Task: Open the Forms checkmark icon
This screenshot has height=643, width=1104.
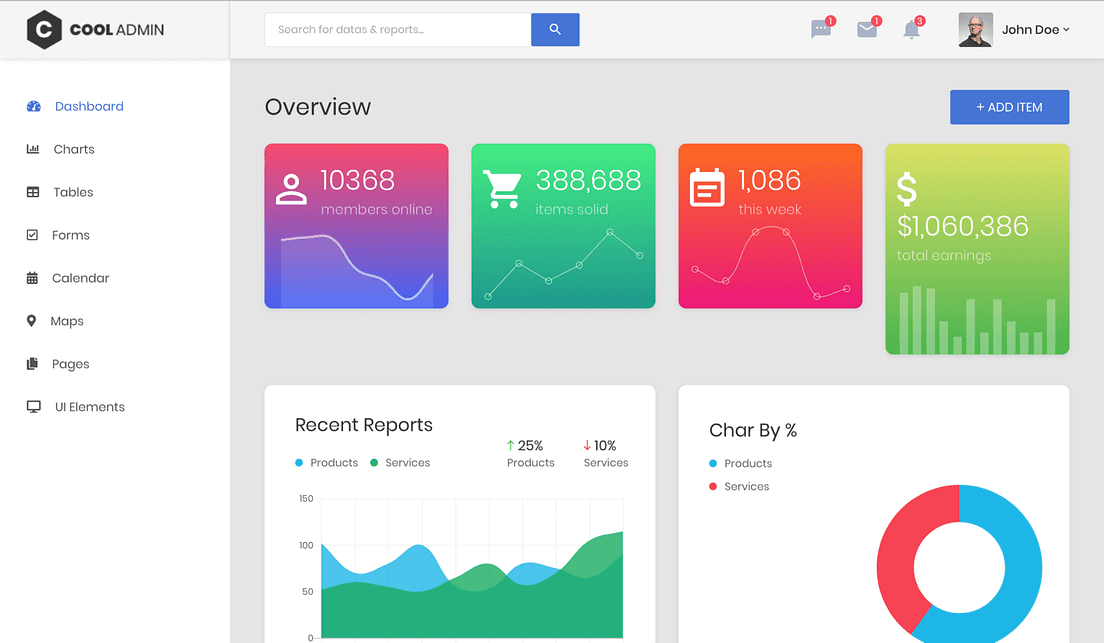Action: click(x=34, y=235)
